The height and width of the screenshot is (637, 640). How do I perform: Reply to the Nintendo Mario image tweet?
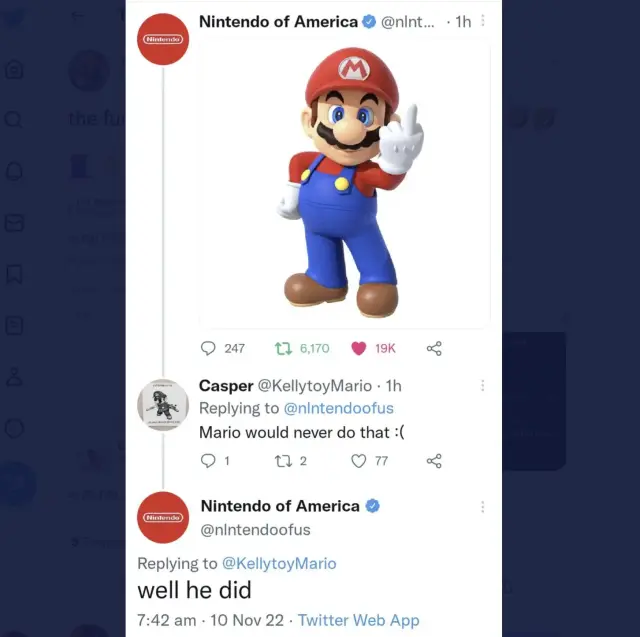click(208, 348)
